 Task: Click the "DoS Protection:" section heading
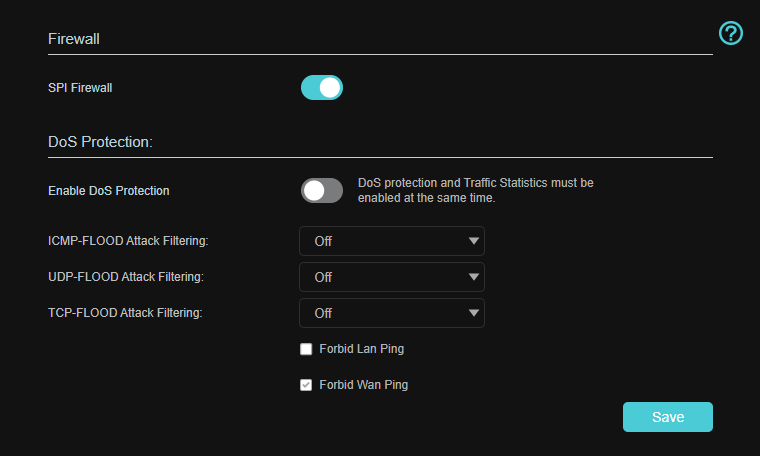100,142
